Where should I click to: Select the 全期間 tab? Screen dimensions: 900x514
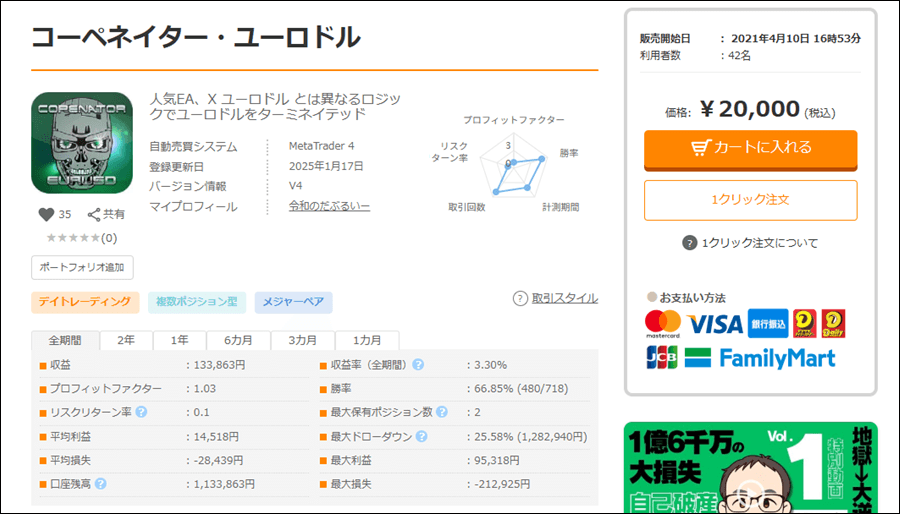pyautogui.click(x=65, y=340)
